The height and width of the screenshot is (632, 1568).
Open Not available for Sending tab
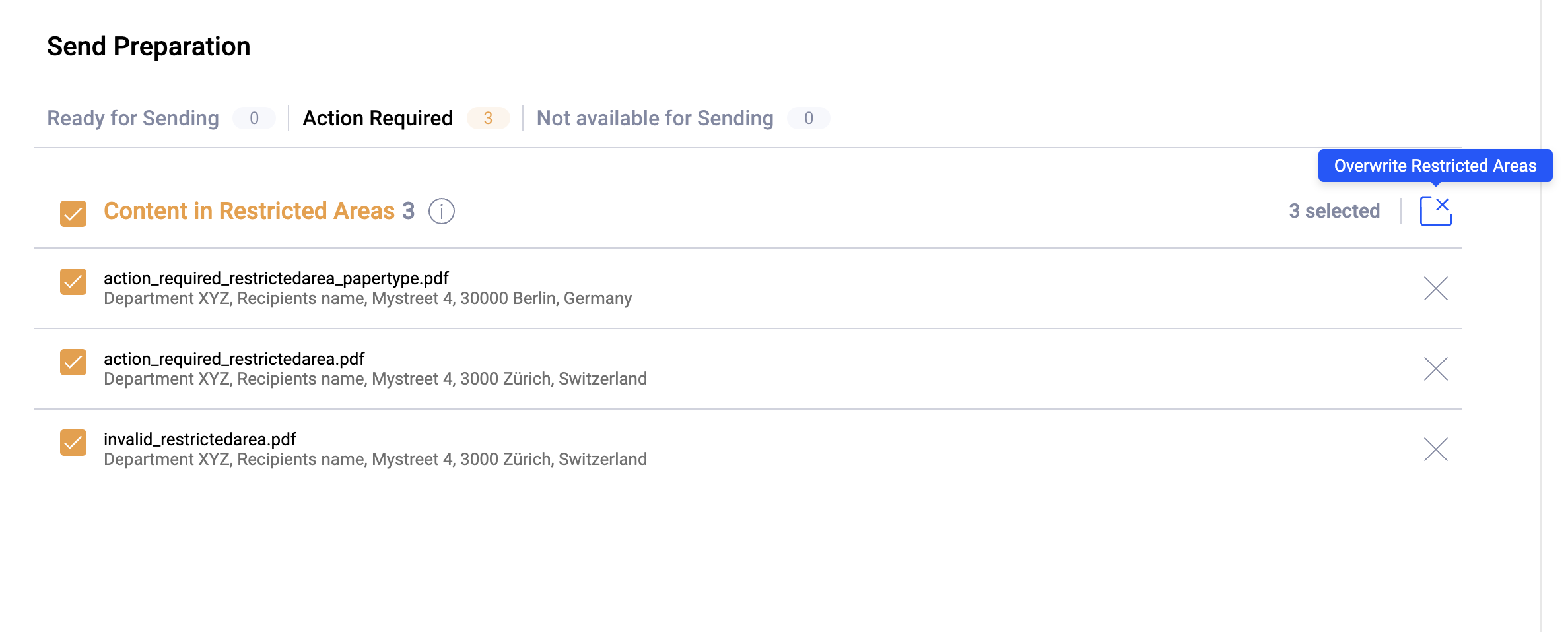655,118
